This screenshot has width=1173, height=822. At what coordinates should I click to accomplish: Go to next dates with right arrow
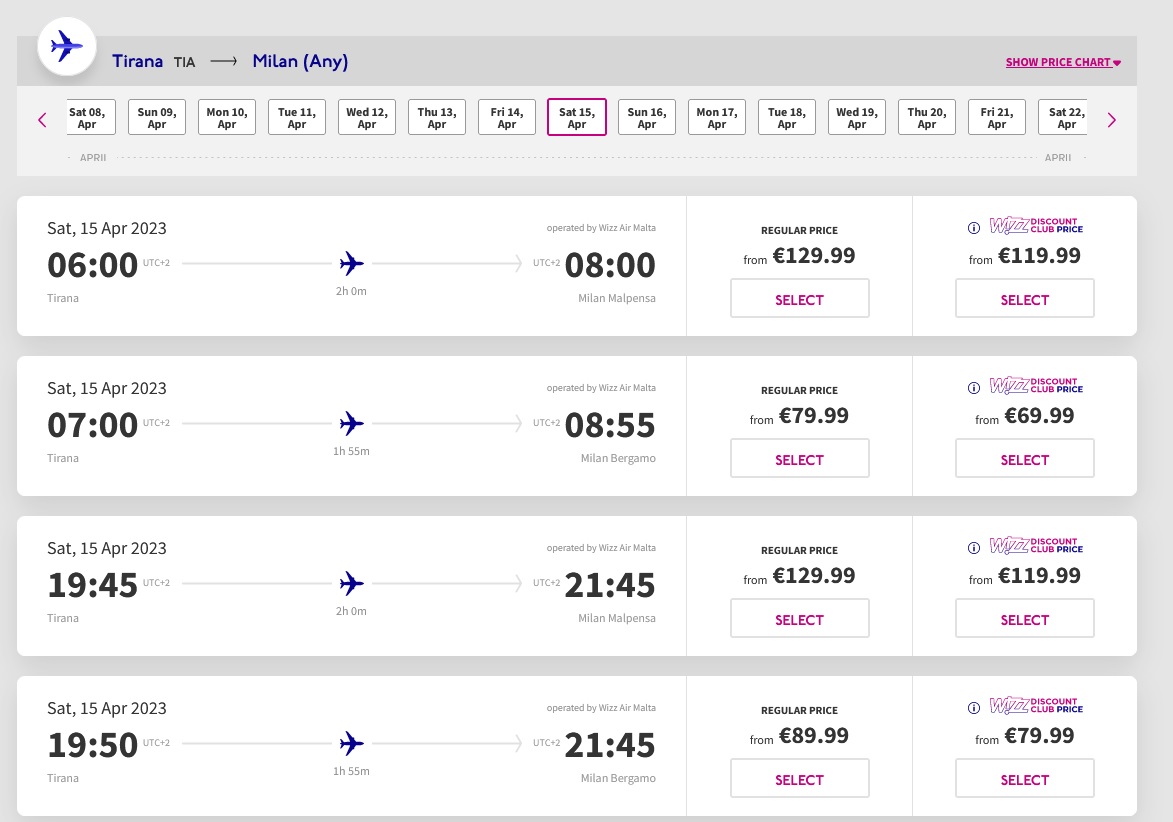tap(1111, 120)
